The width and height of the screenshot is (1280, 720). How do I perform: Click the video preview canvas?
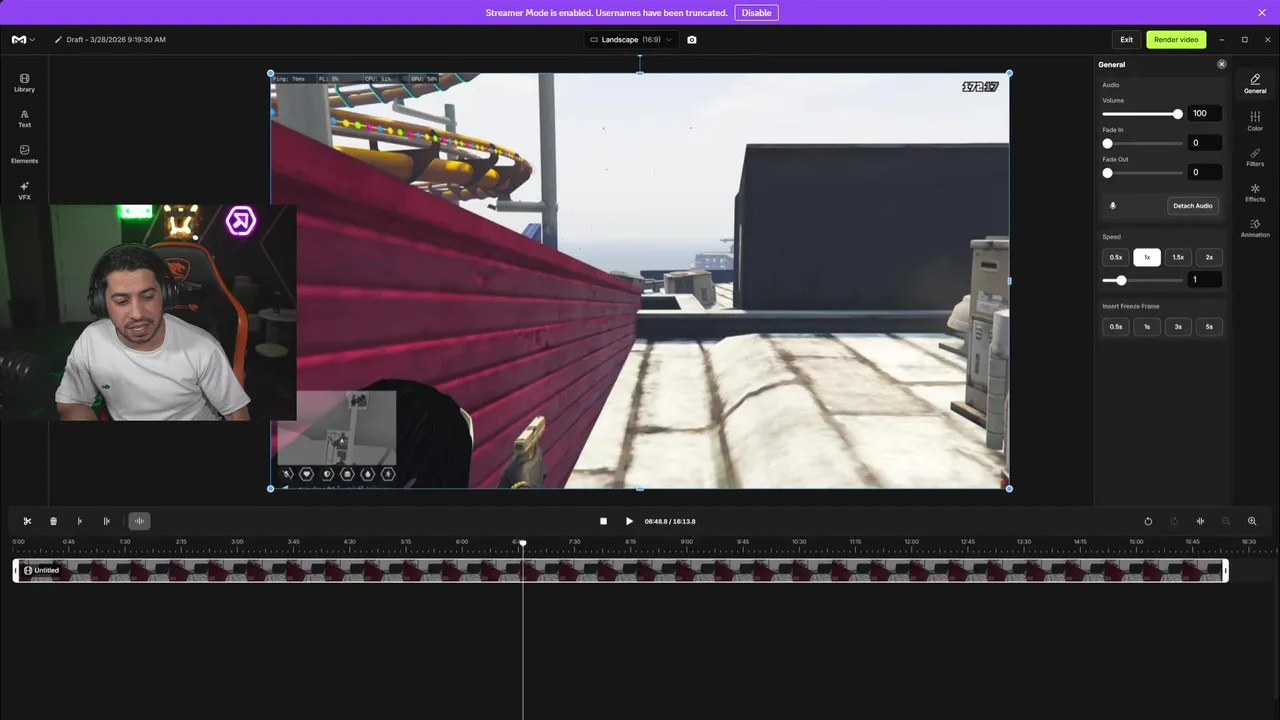click(640, 281)
